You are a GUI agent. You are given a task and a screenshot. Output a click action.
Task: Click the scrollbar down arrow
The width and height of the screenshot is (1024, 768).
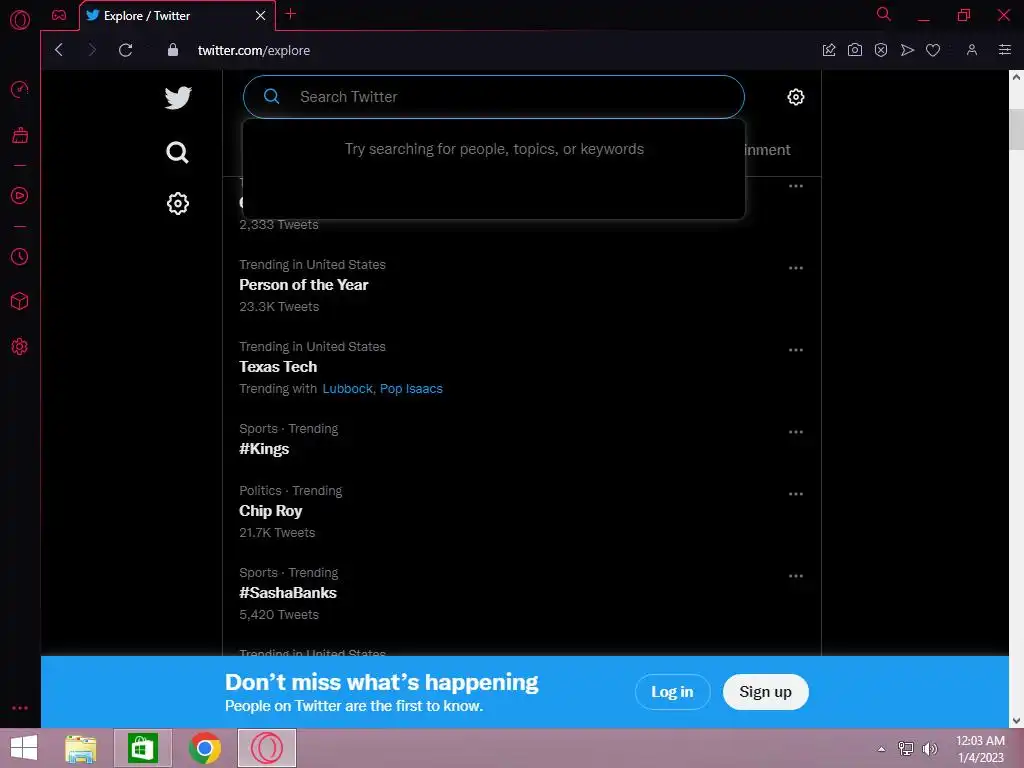point(1016,721)
